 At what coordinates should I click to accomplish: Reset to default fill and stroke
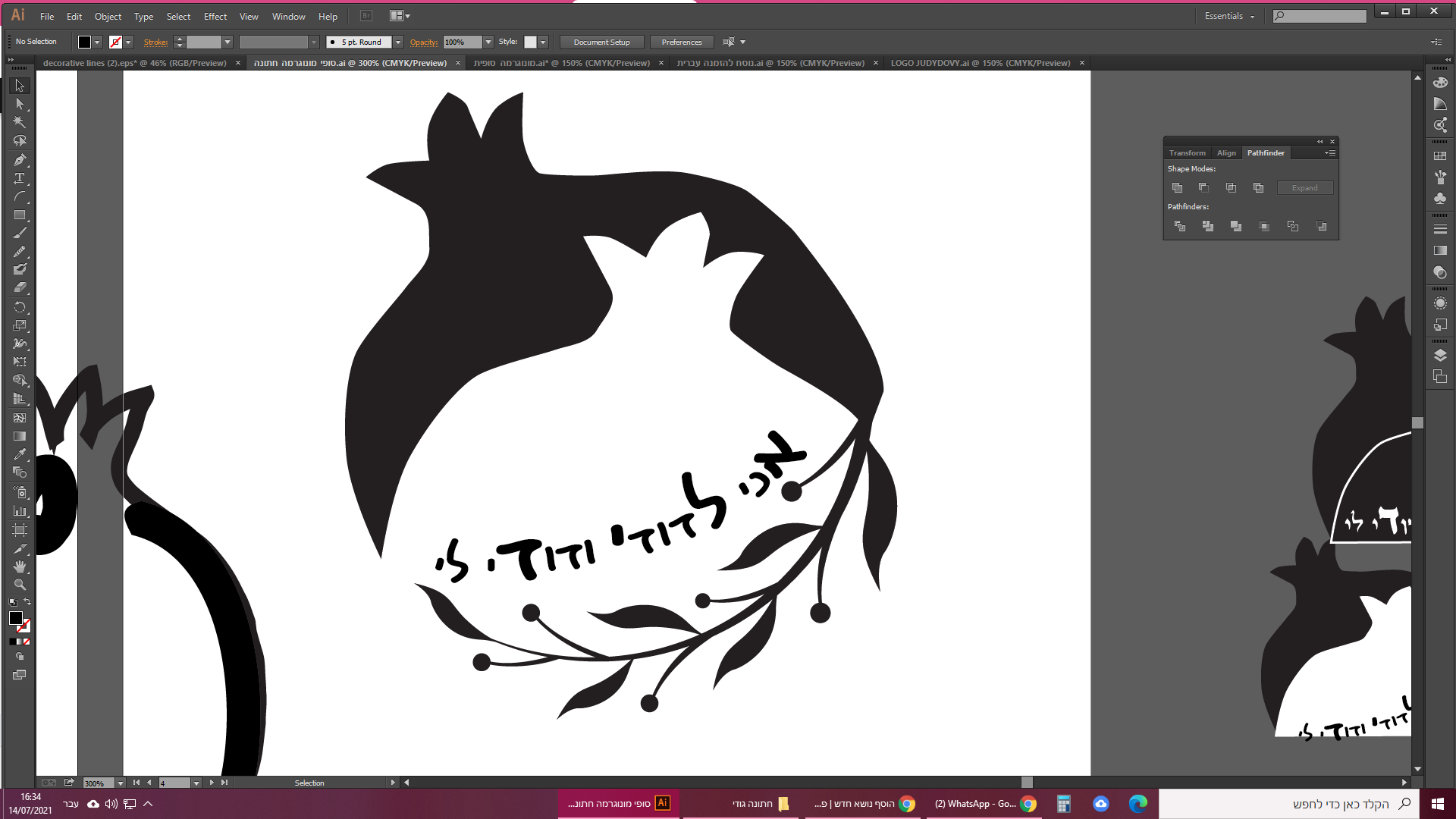point(12,602)
